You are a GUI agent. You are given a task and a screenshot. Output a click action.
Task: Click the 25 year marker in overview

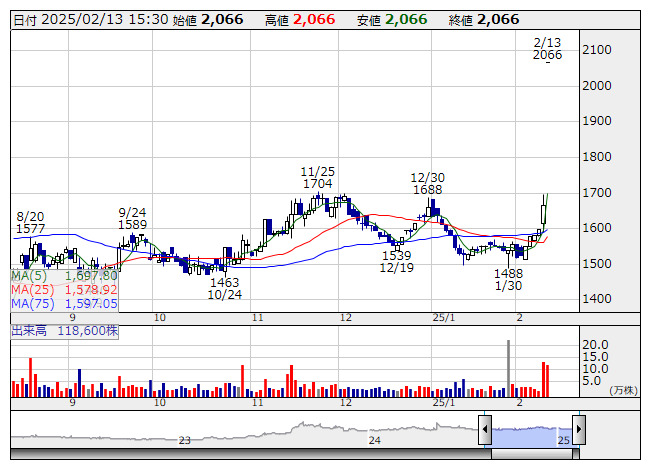click(563, 440)
